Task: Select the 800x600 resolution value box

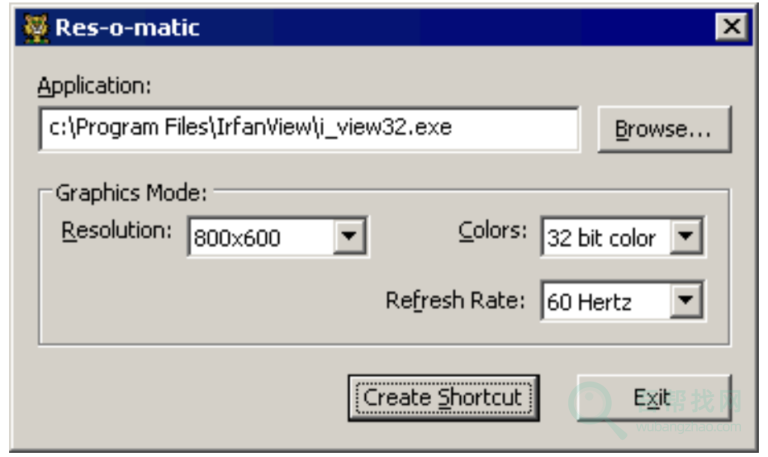Action: pos(260,238)
